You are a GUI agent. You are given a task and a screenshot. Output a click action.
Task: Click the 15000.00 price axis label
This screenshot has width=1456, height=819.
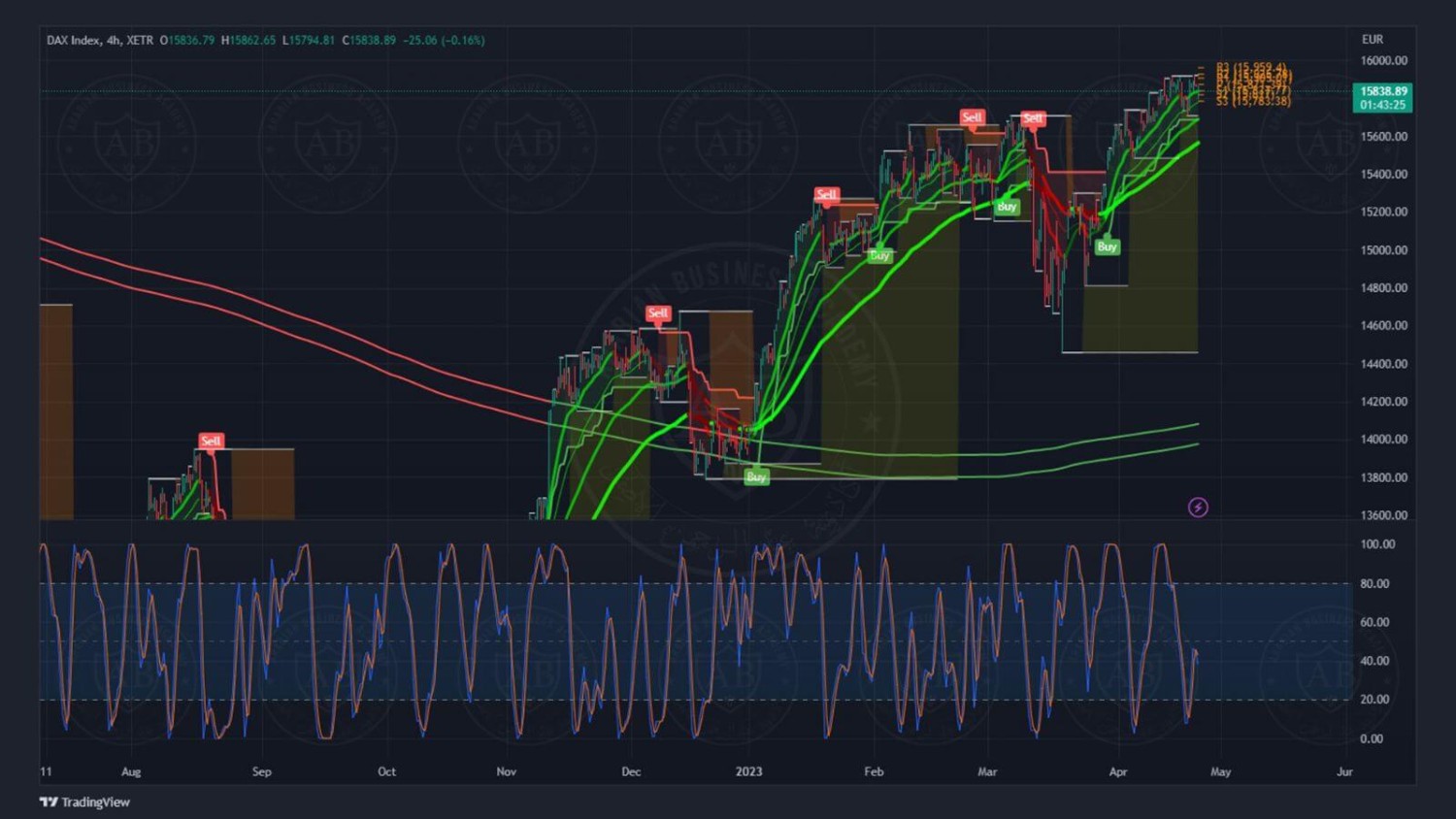[x=1384, y=250]
